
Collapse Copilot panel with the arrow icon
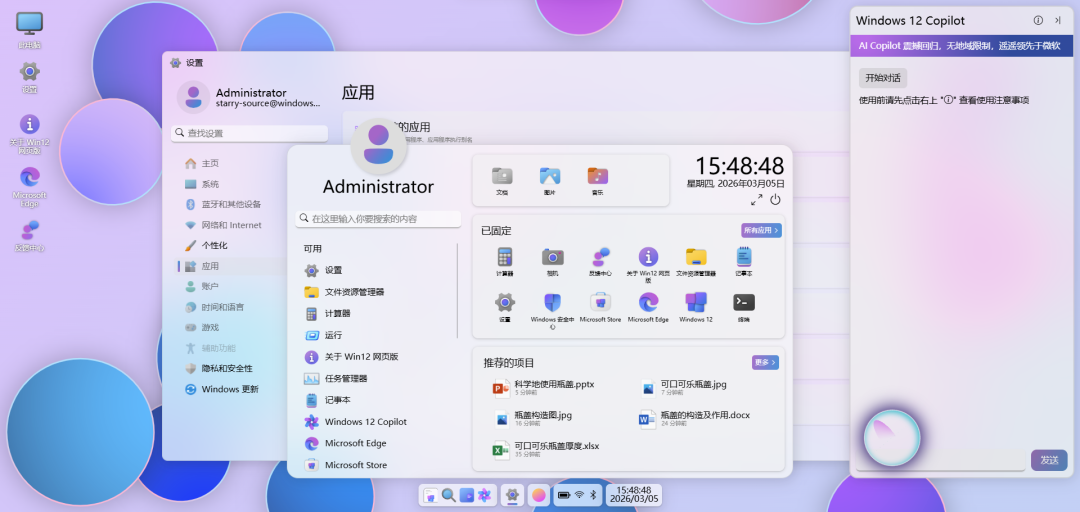click(1058, 21)
